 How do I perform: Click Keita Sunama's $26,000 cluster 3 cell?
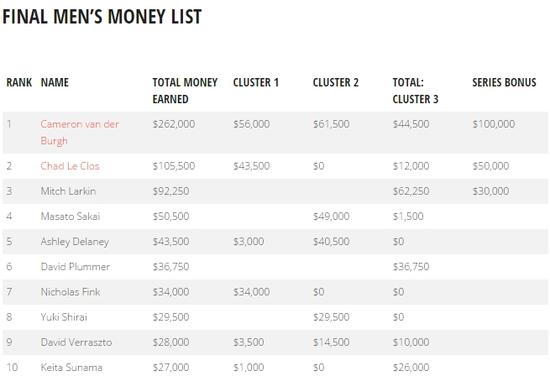point(411,367)
